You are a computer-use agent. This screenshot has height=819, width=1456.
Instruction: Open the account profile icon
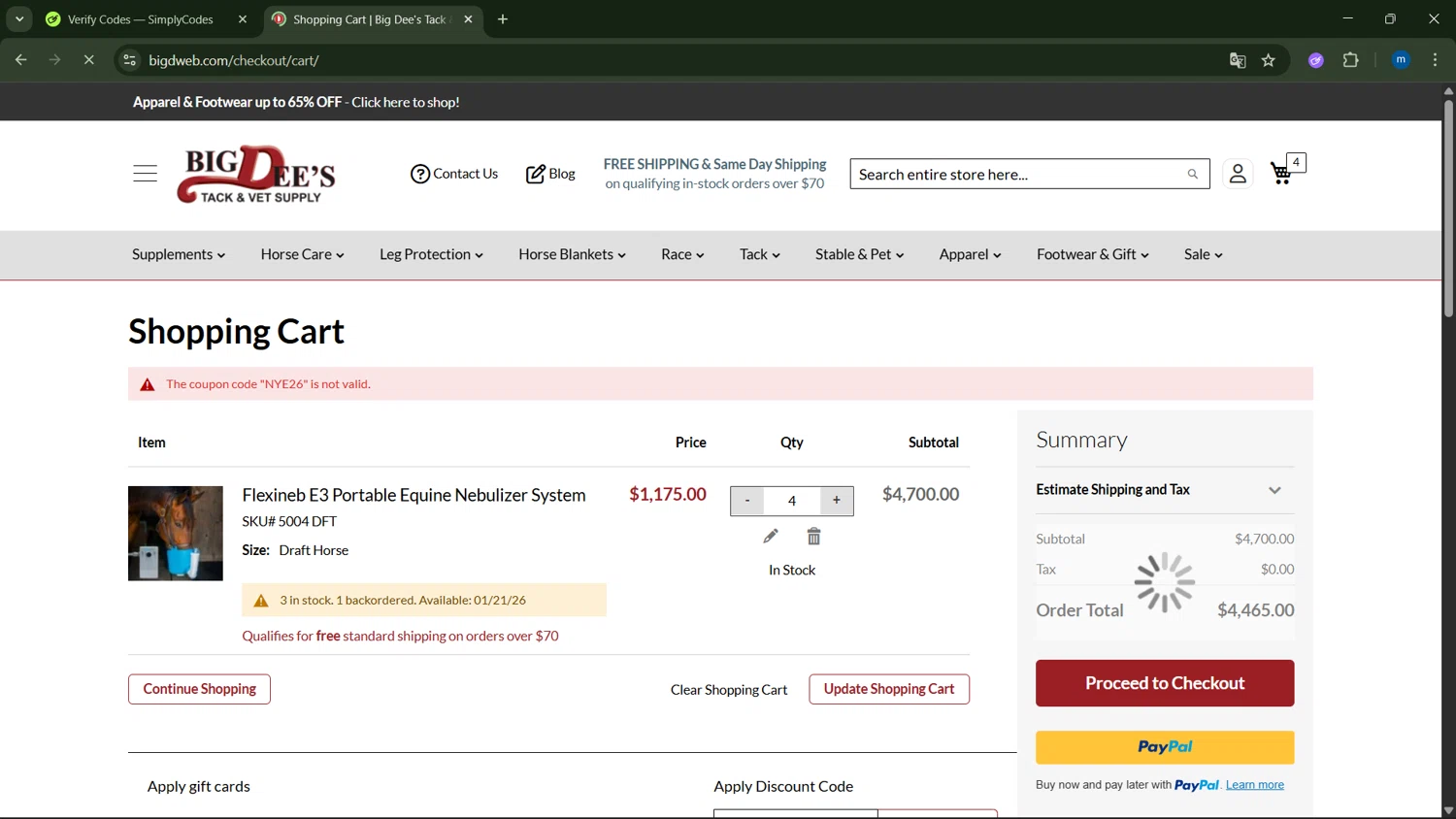click(1238, 174)
